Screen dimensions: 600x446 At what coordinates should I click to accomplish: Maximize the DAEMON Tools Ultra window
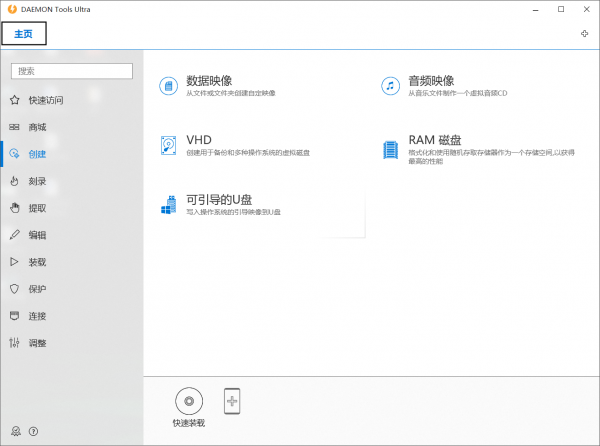pyautogui.click(x=561, y=9)
